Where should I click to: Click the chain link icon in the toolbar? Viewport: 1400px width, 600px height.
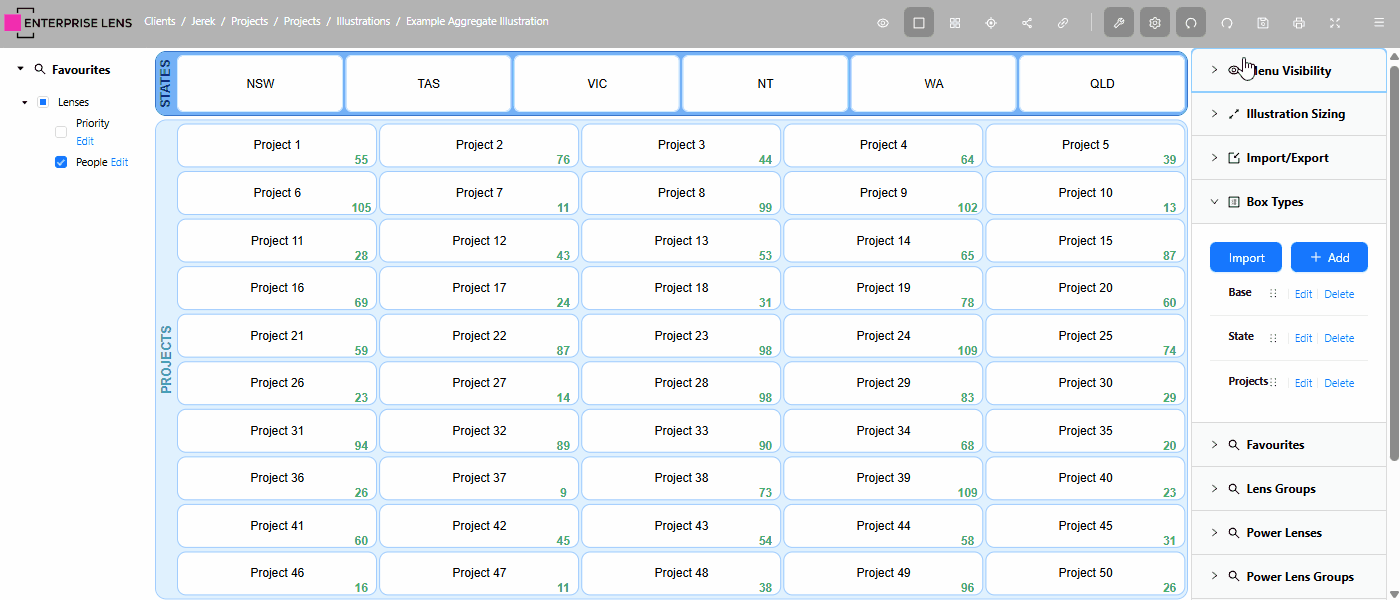tap(1063, 23)
